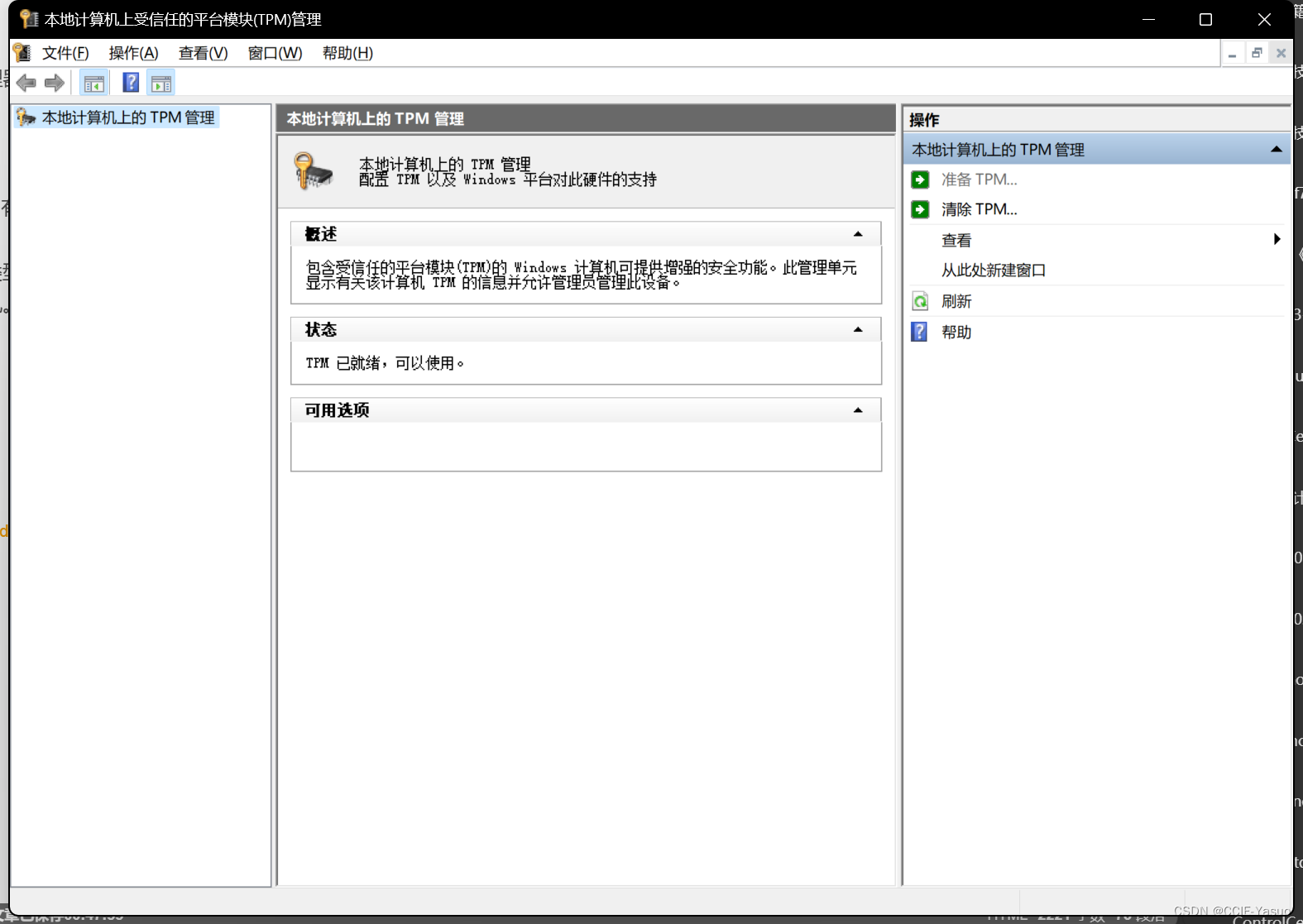Open the 查看(V) menu
The height and width of the screenshot is (924, 1303).
pyautogui.click(x=203, y=53)
